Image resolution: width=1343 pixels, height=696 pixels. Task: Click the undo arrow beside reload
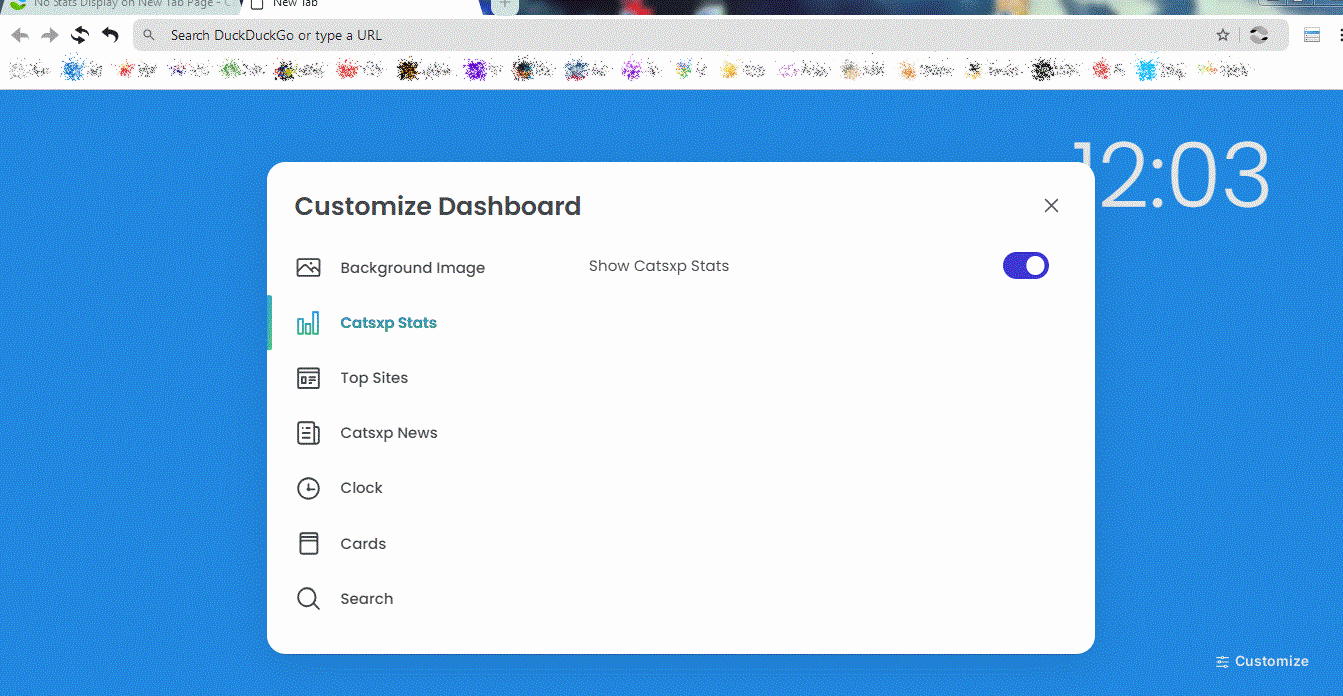[x=110, y=36]
